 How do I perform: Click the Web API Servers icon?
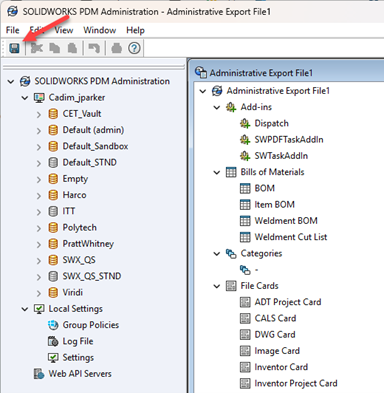39,374
